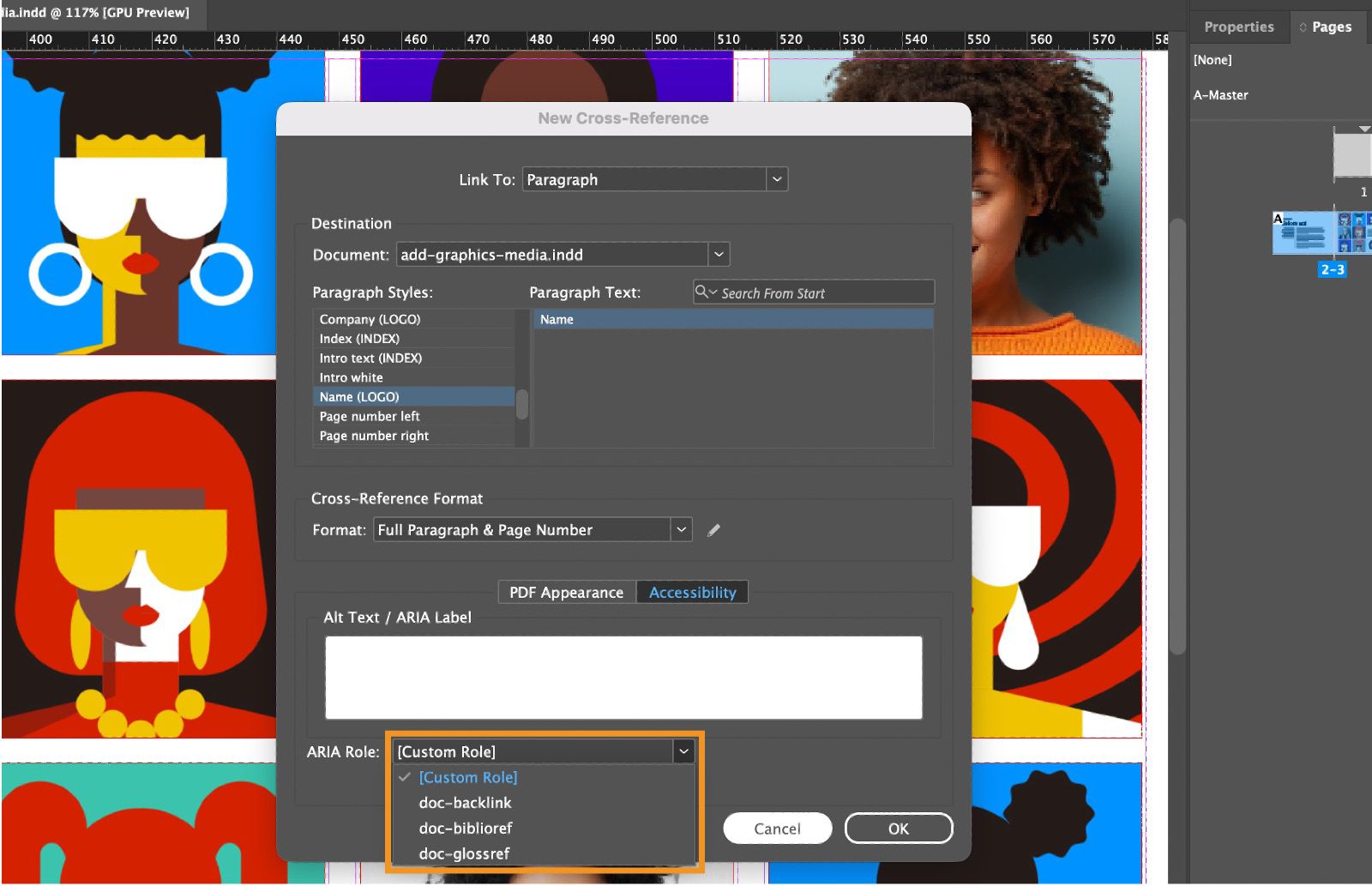Cancel the New Cross-Reference dialog
The image size is (1372, 886).
(x=777, y=829)
